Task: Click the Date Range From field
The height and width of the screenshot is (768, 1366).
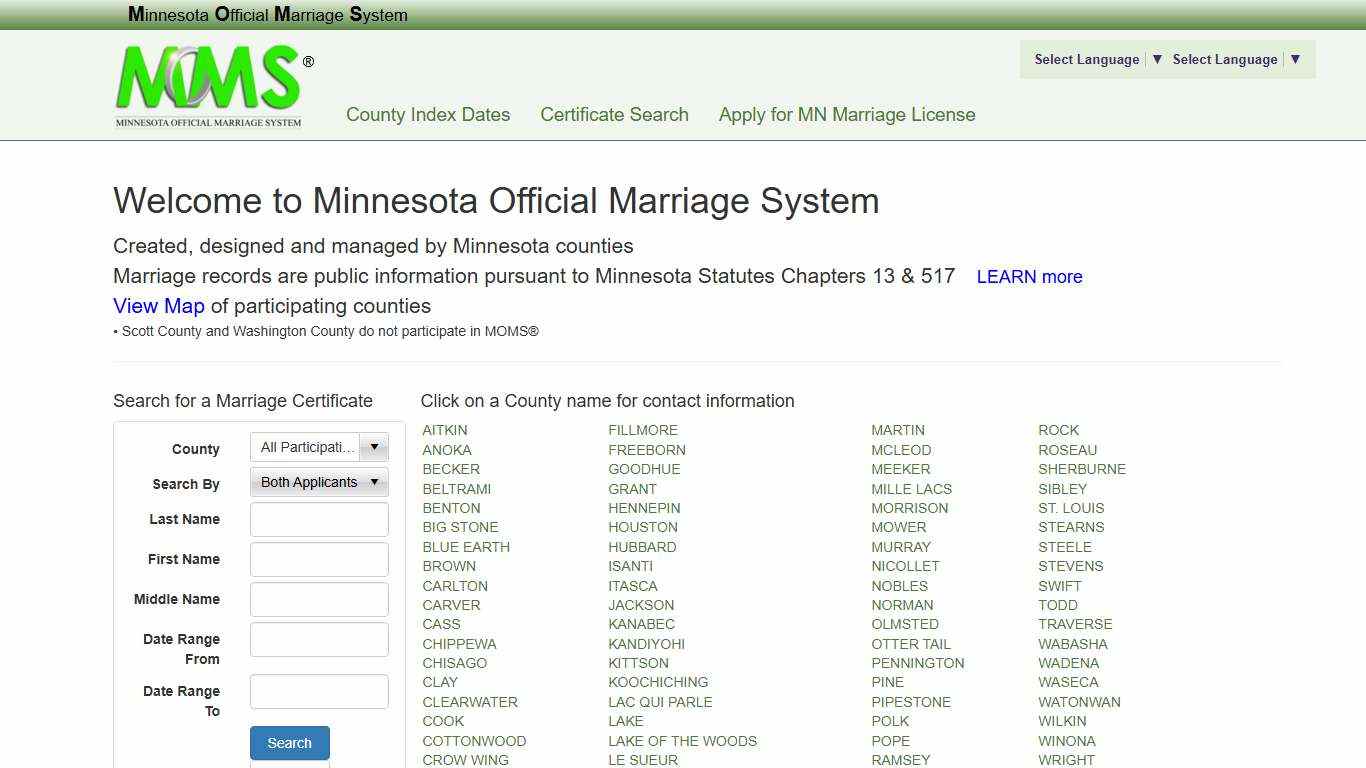Action: [x=319, y=639]
